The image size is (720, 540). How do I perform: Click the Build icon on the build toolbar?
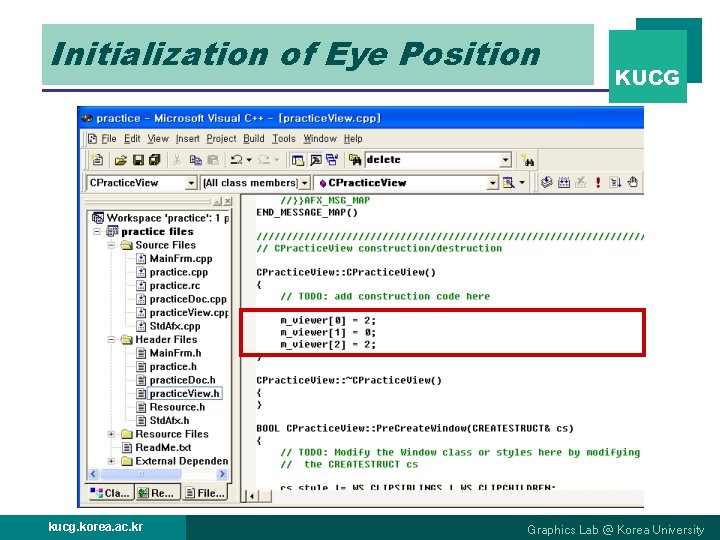click(x=563, y=182)
